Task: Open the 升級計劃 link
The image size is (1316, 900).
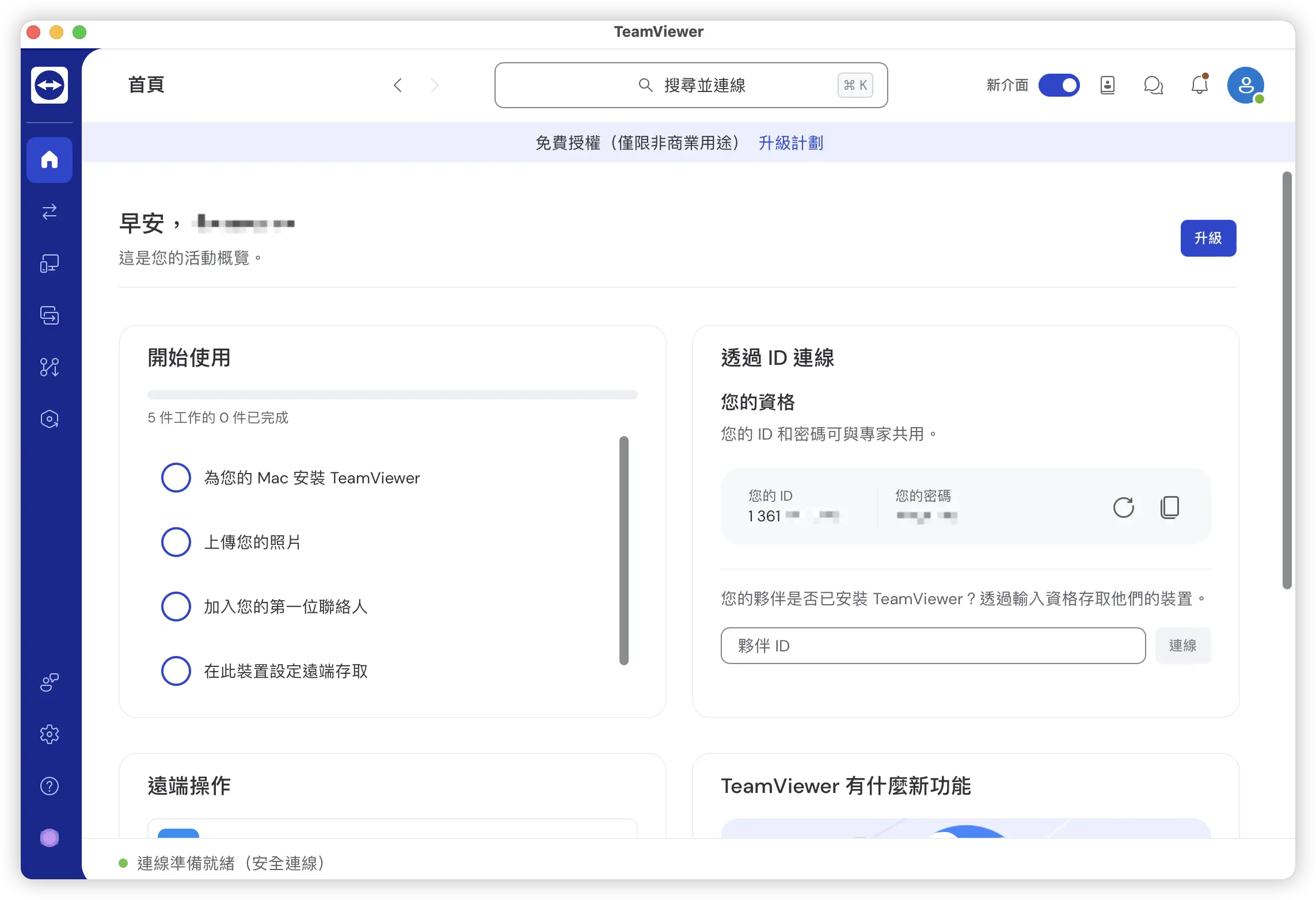Action: pyautogui.click(x=791, y=143)
